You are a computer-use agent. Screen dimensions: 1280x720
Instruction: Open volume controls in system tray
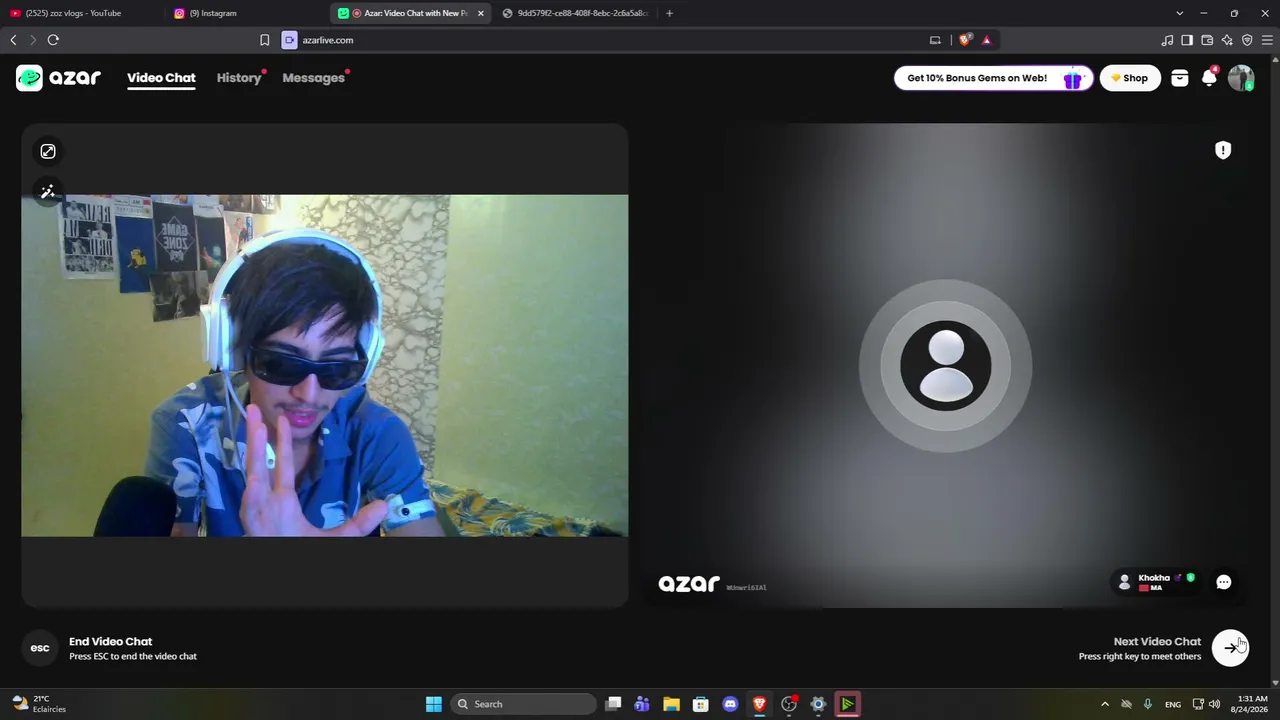[x=1214, y=704]
